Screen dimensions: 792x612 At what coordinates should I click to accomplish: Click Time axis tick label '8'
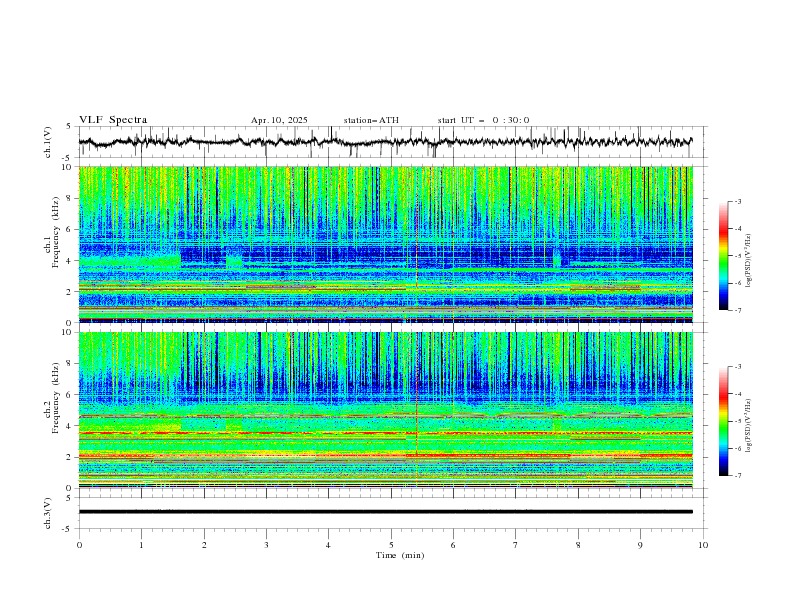(578, 545)
